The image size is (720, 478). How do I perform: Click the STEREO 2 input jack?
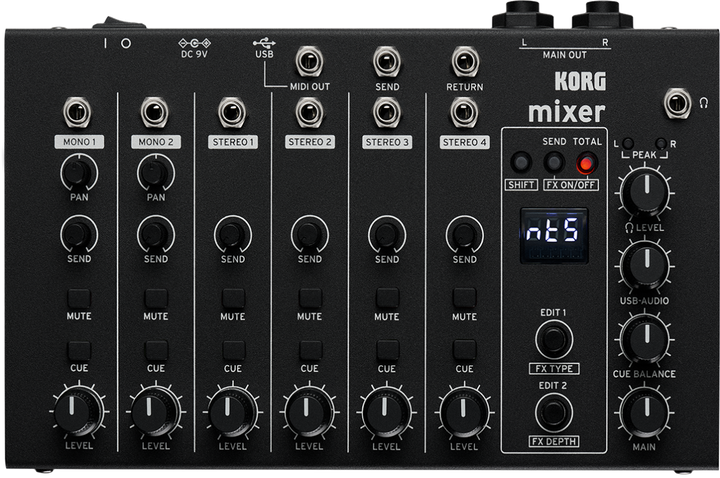[309, 112]
